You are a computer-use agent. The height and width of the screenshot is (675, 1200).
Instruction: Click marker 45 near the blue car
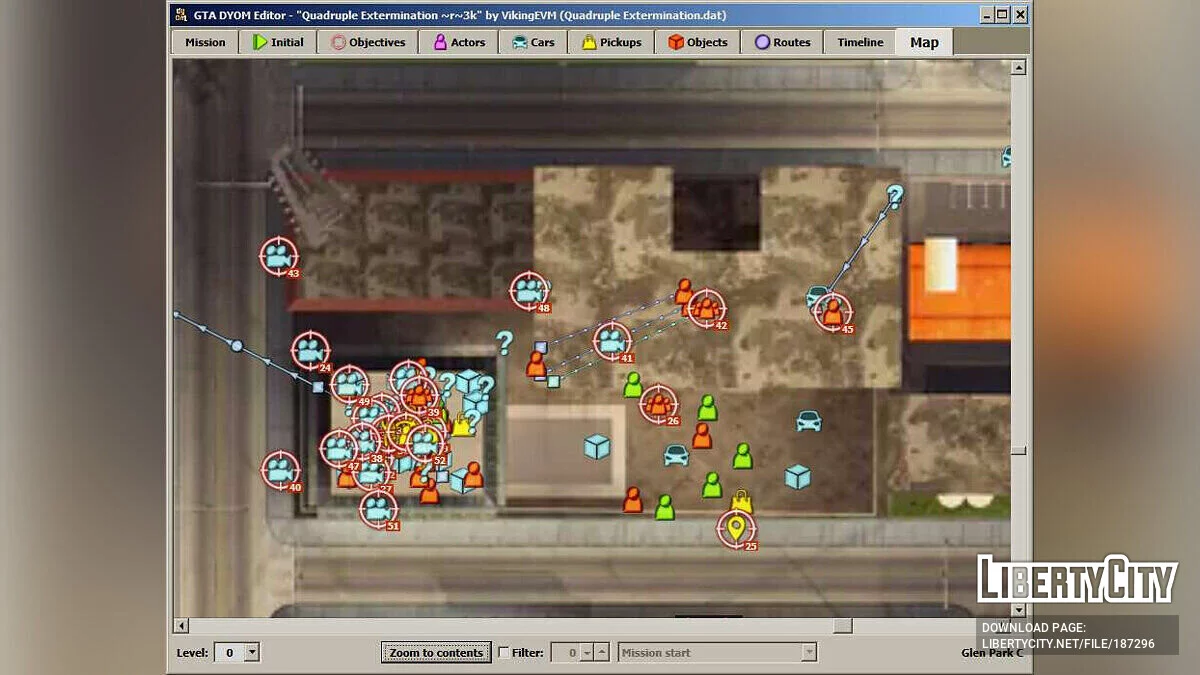coord(834,310)
